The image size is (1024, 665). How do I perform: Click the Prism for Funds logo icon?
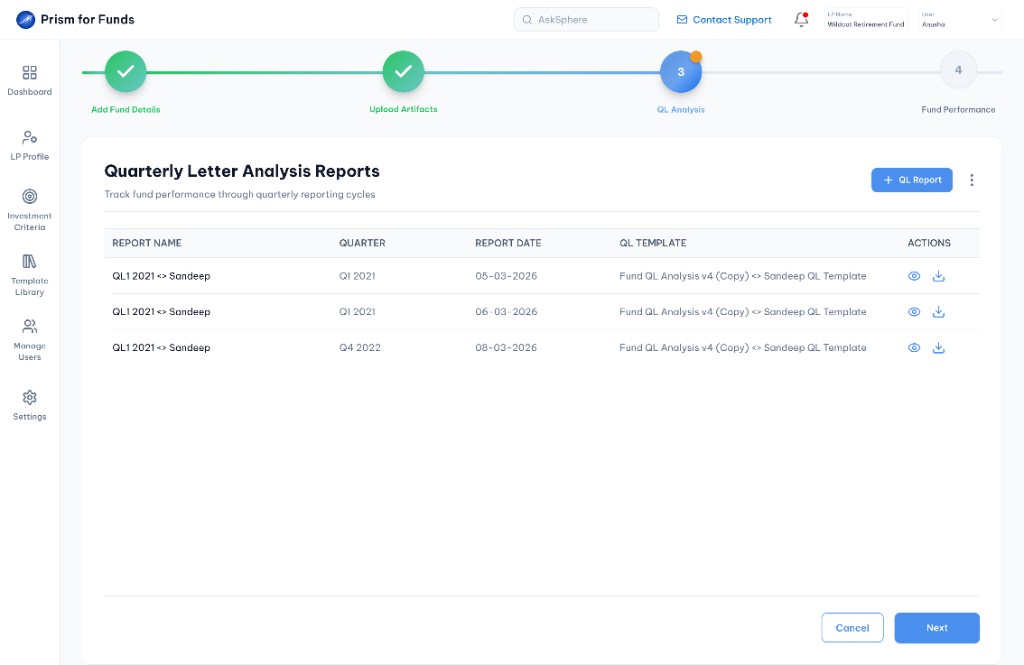coord(25,20)
